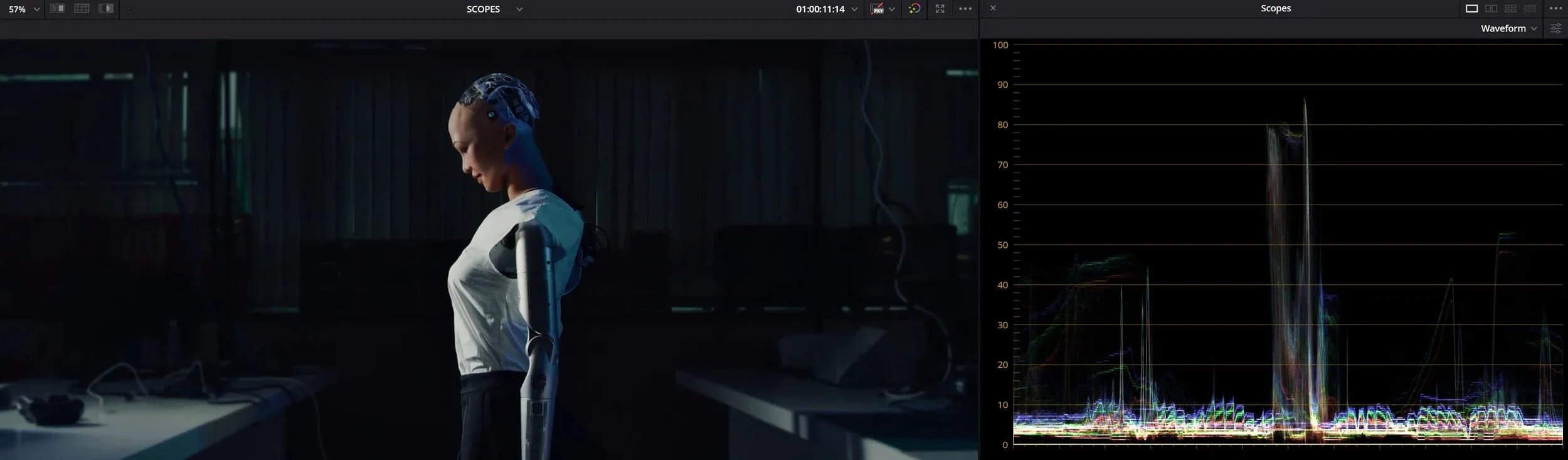
Task: Expand the viewer to full screen
Action: pyautogui.click(x=940, y=9)
